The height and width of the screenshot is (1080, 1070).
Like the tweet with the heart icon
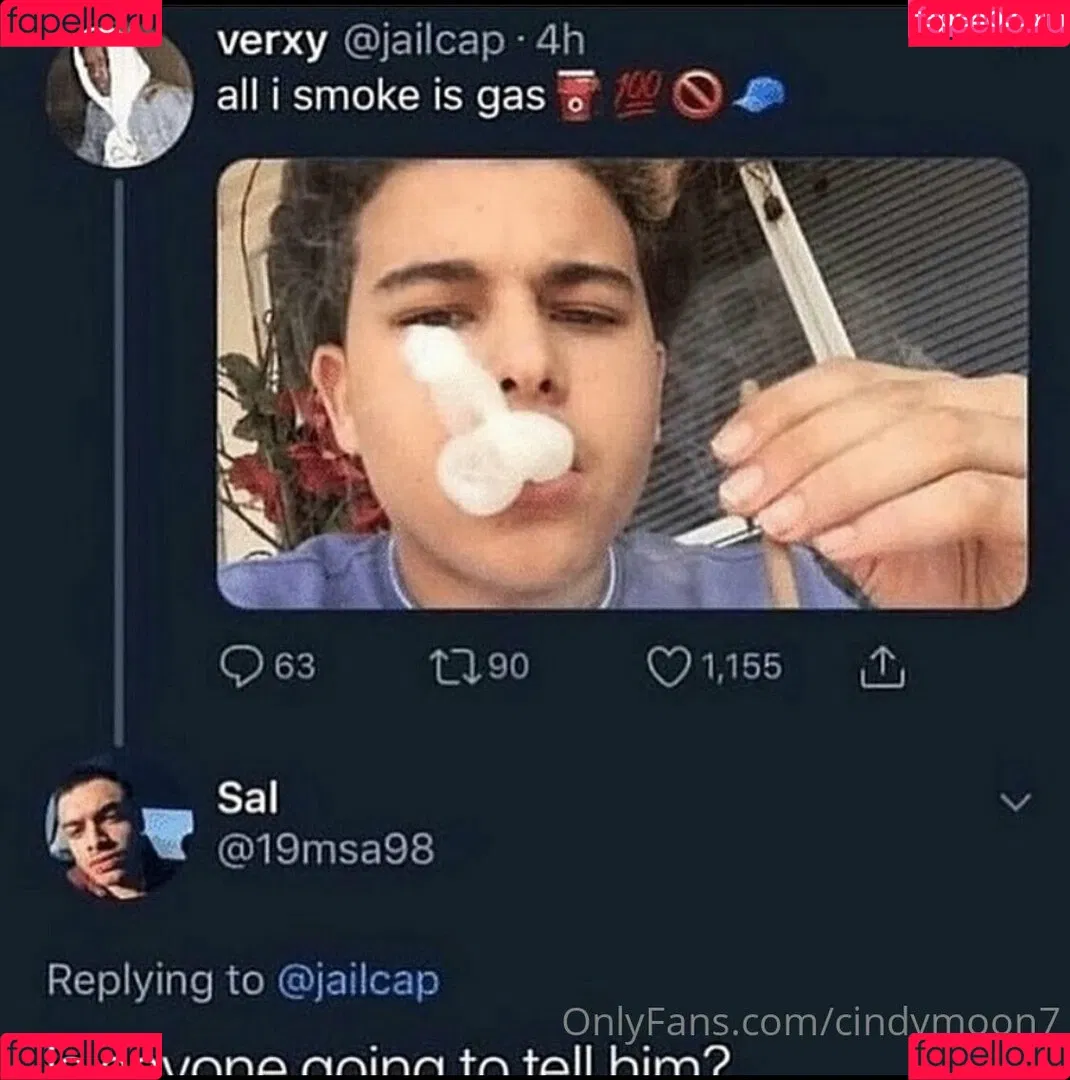(668, 667)
